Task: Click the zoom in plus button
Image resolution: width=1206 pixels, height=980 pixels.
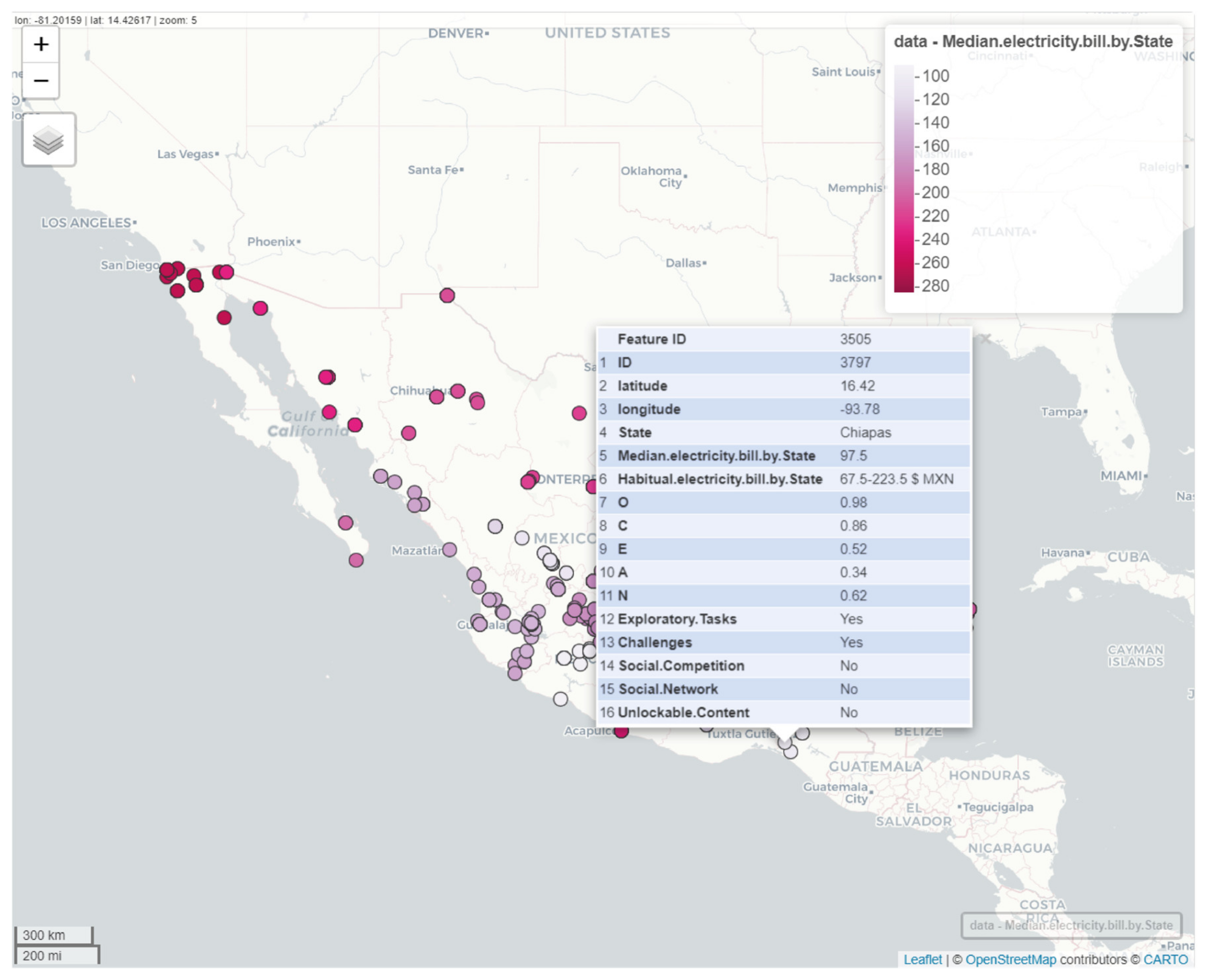Action: pyautogui.click(x=41, y=44)
